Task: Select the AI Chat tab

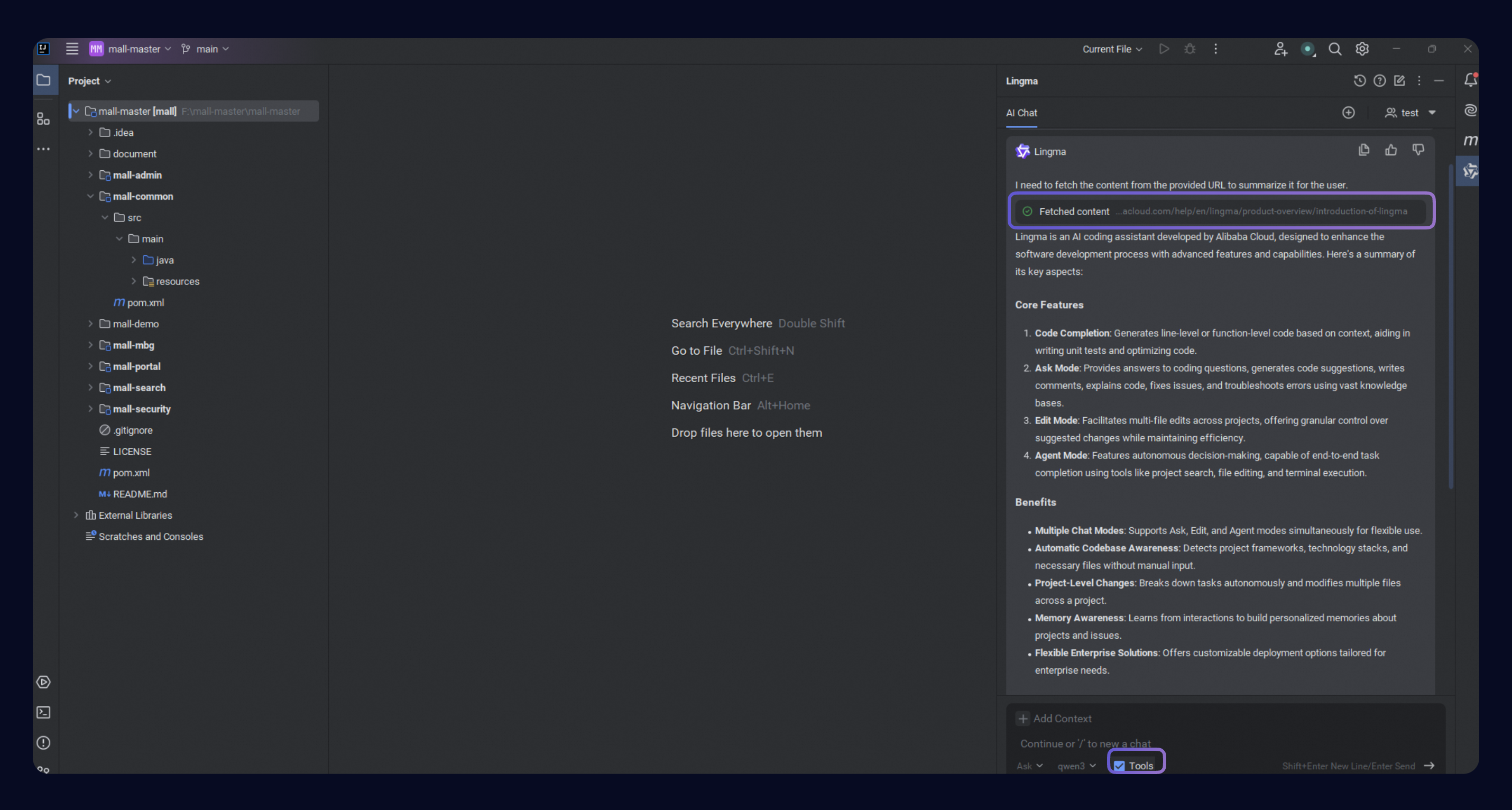Action: (1021, 113)
